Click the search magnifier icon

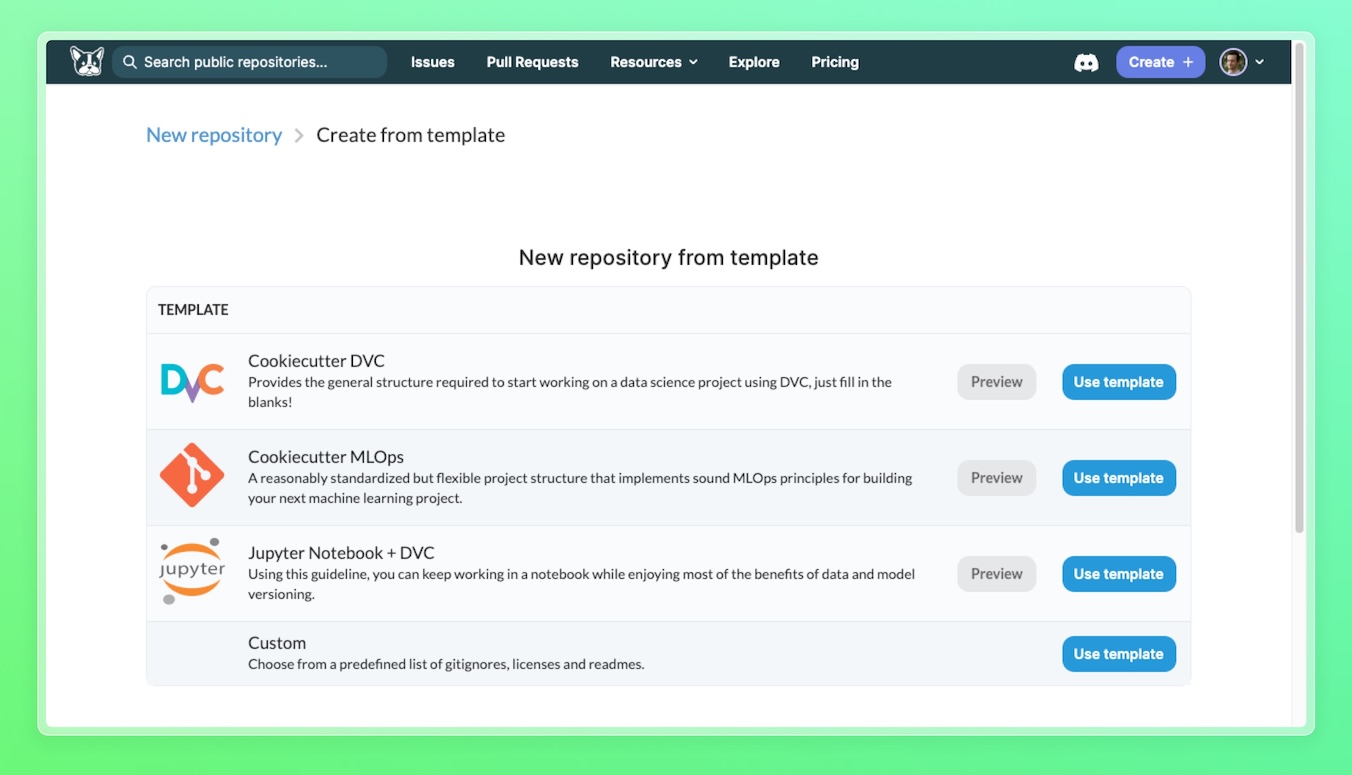(130, 62)
